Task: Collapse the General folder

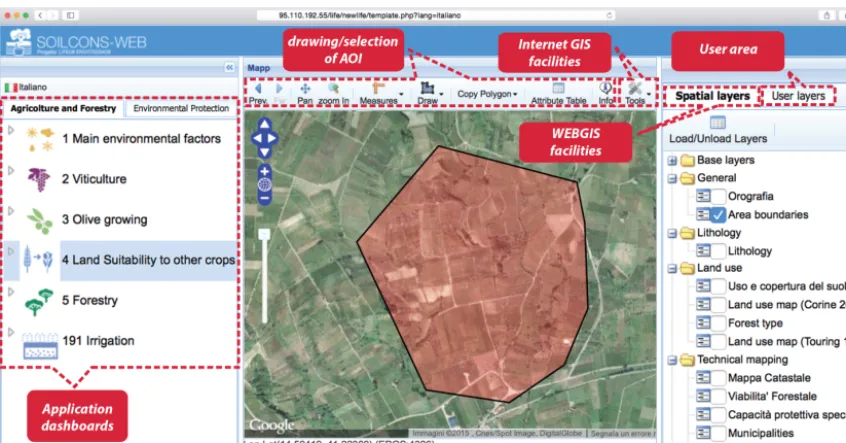Action: tap(672, 178)
